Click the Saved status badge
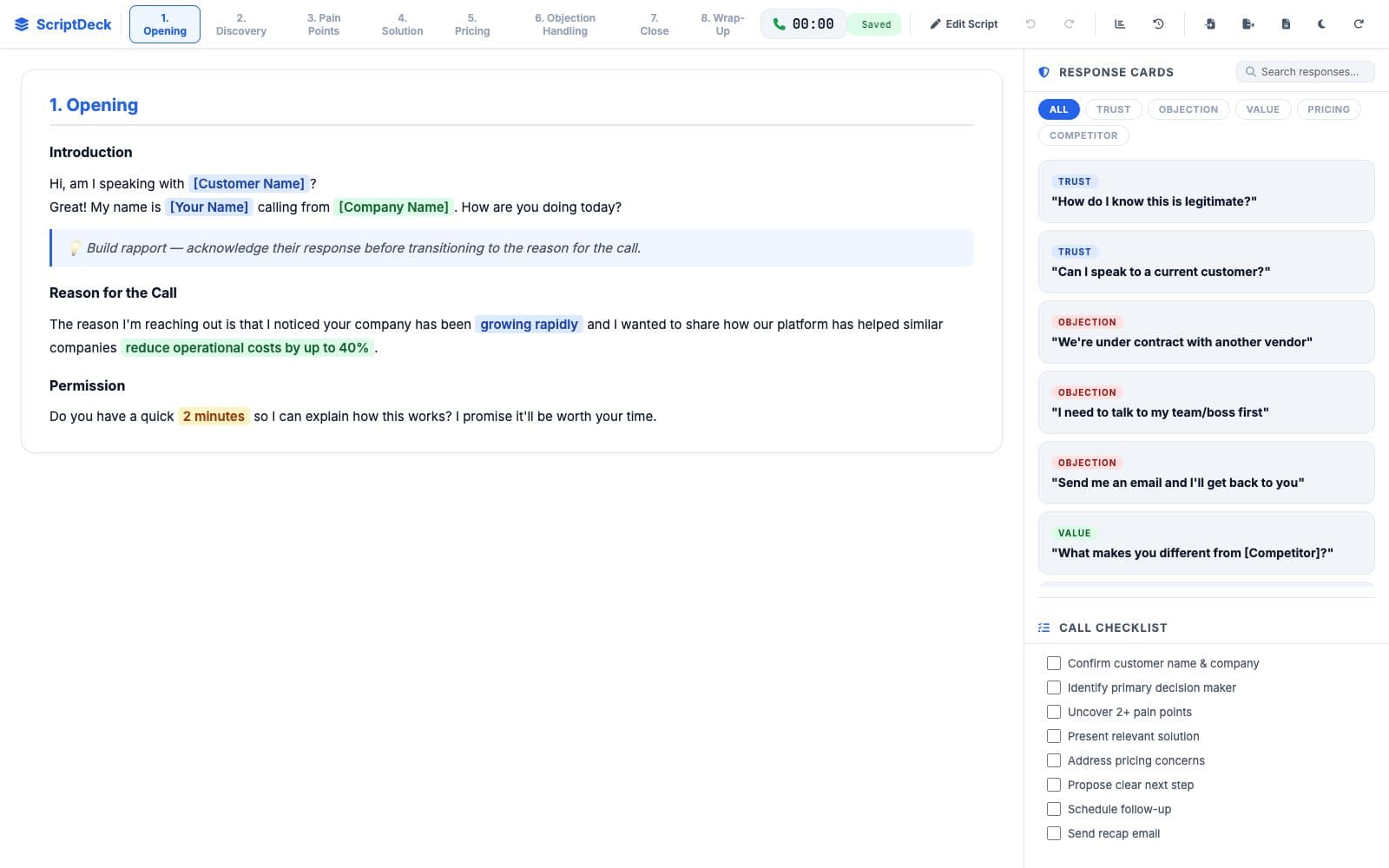1389x868 pixels. click(x=876, y=24)
